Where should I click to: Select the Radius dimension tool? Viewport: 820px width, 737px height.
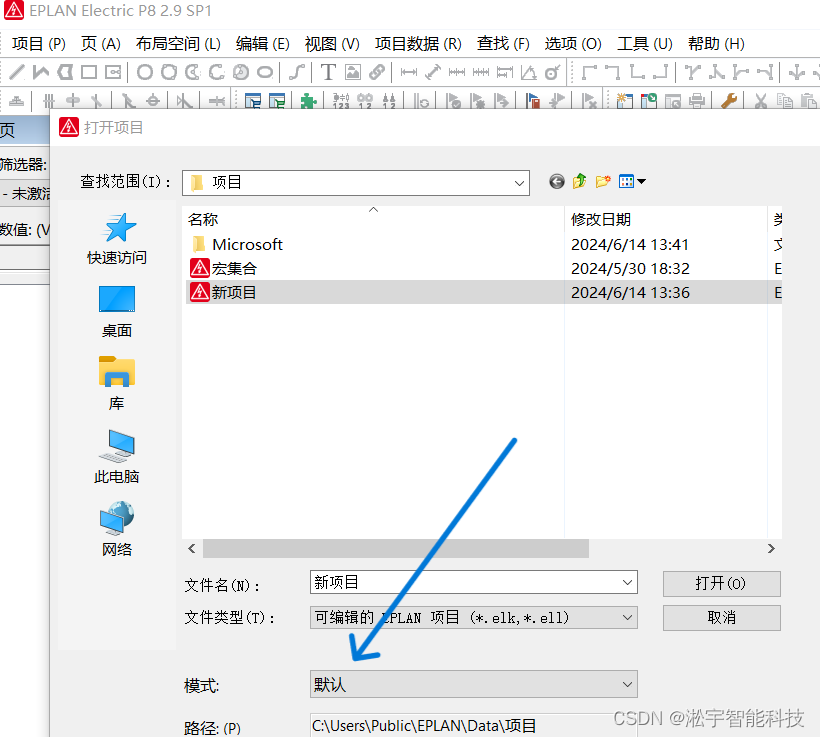click(553, 72)
